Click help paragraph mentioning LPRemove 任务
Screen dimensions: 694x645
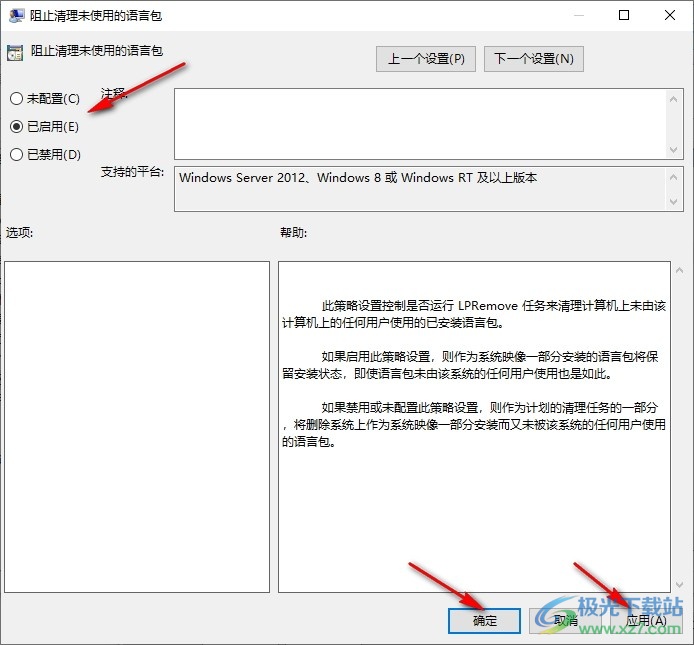tap(474, 314)
